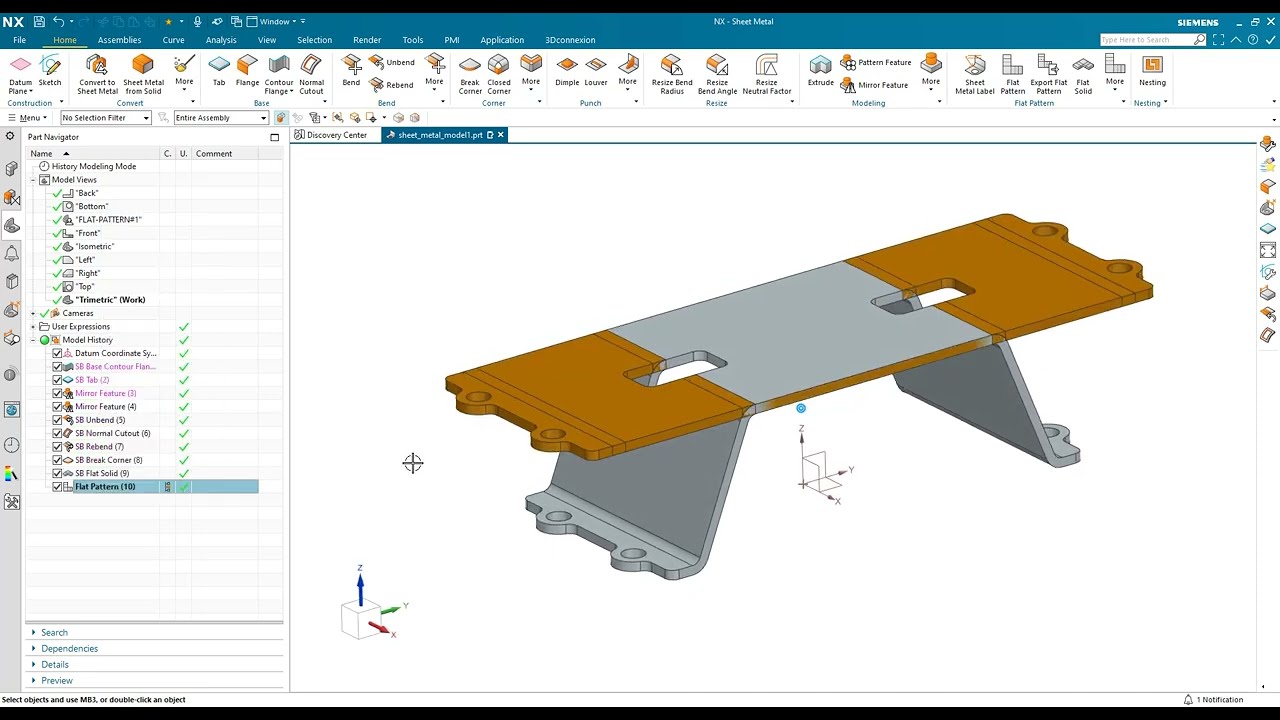Select the Tab base feature tool
Image resolution: width=1280 pixels, height=720 pixels.
point(219,71)
